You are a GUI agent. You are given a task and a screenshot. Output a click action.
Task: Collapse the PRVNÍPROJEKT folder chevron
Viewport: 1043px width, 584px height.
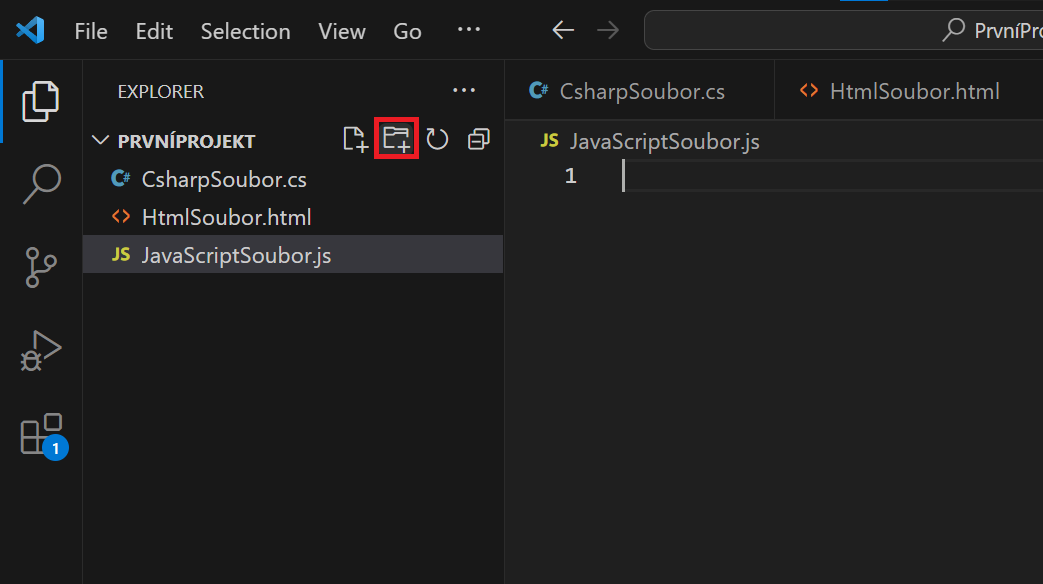[x=100, y=140]
